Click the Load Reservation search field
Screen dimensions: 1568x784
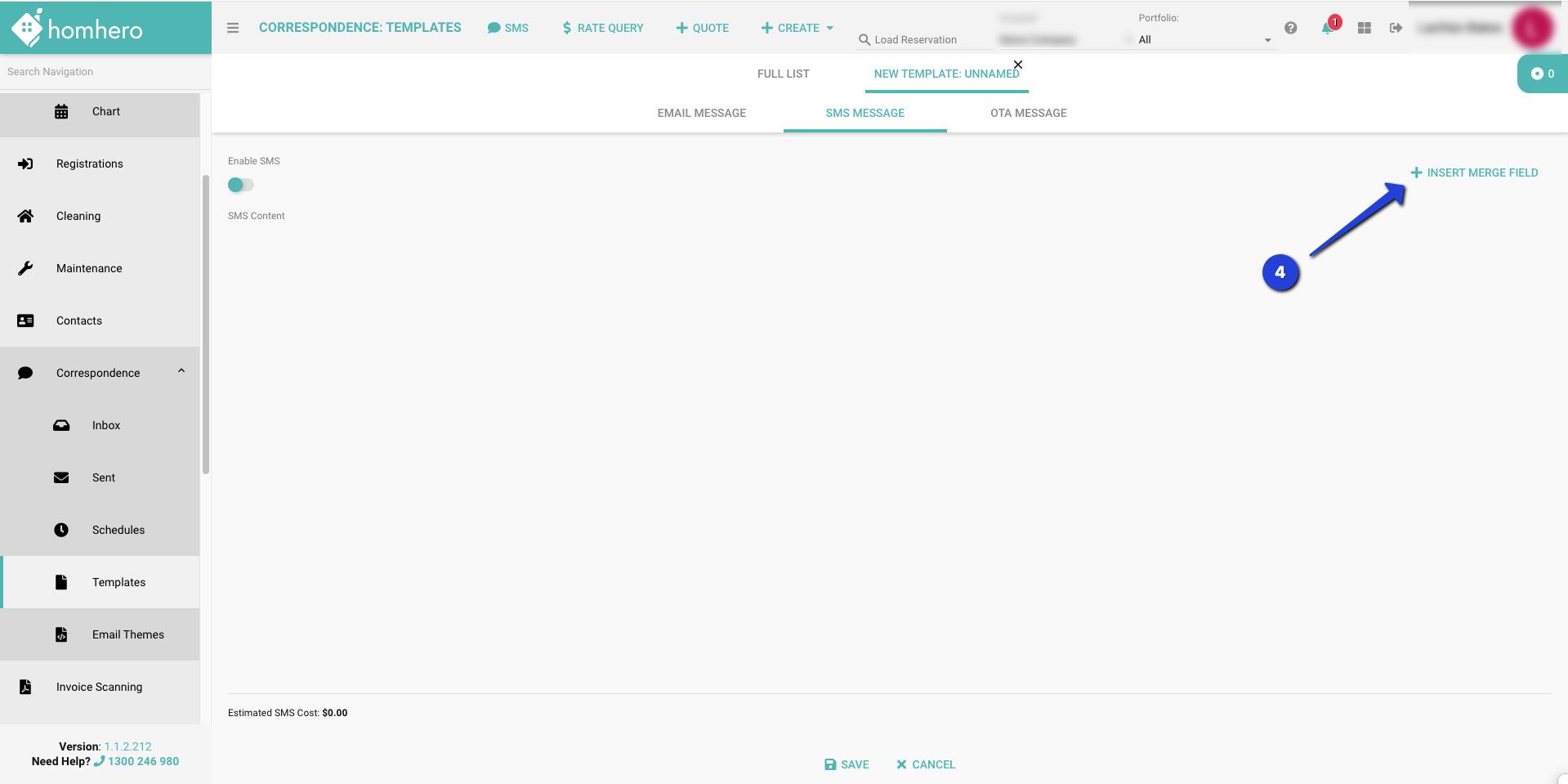point(923,39)
